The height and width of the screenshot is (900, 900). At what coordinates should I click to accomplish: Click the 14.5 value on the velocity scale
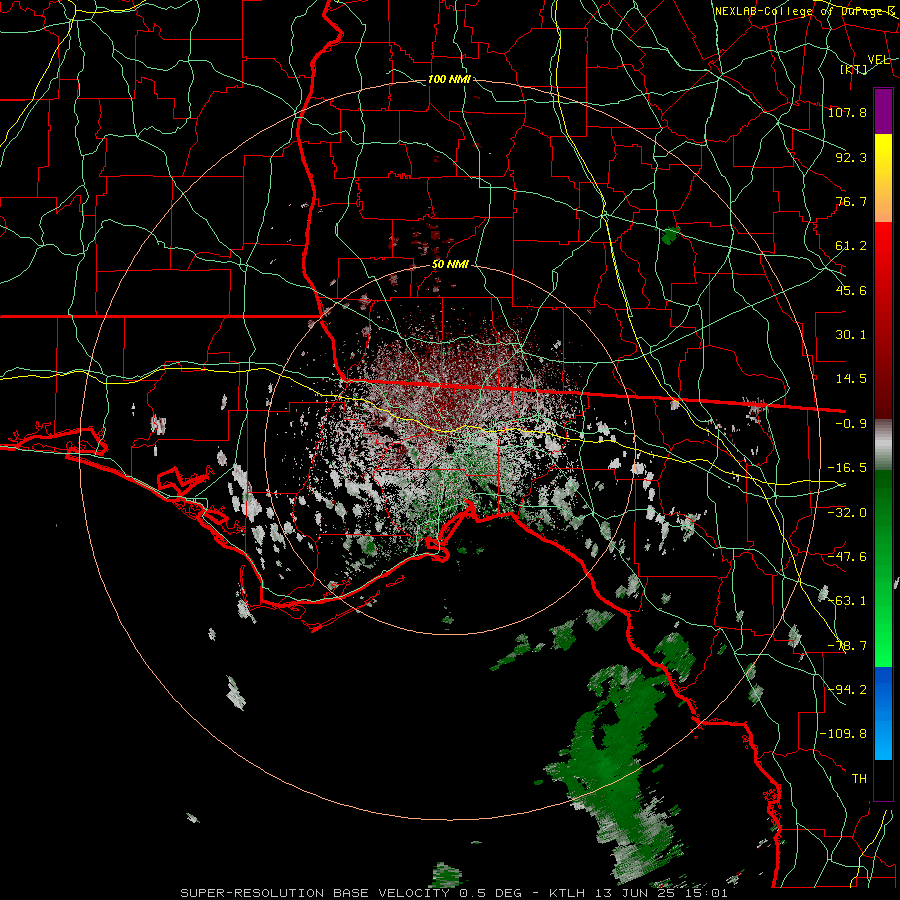tap(851, 379)
